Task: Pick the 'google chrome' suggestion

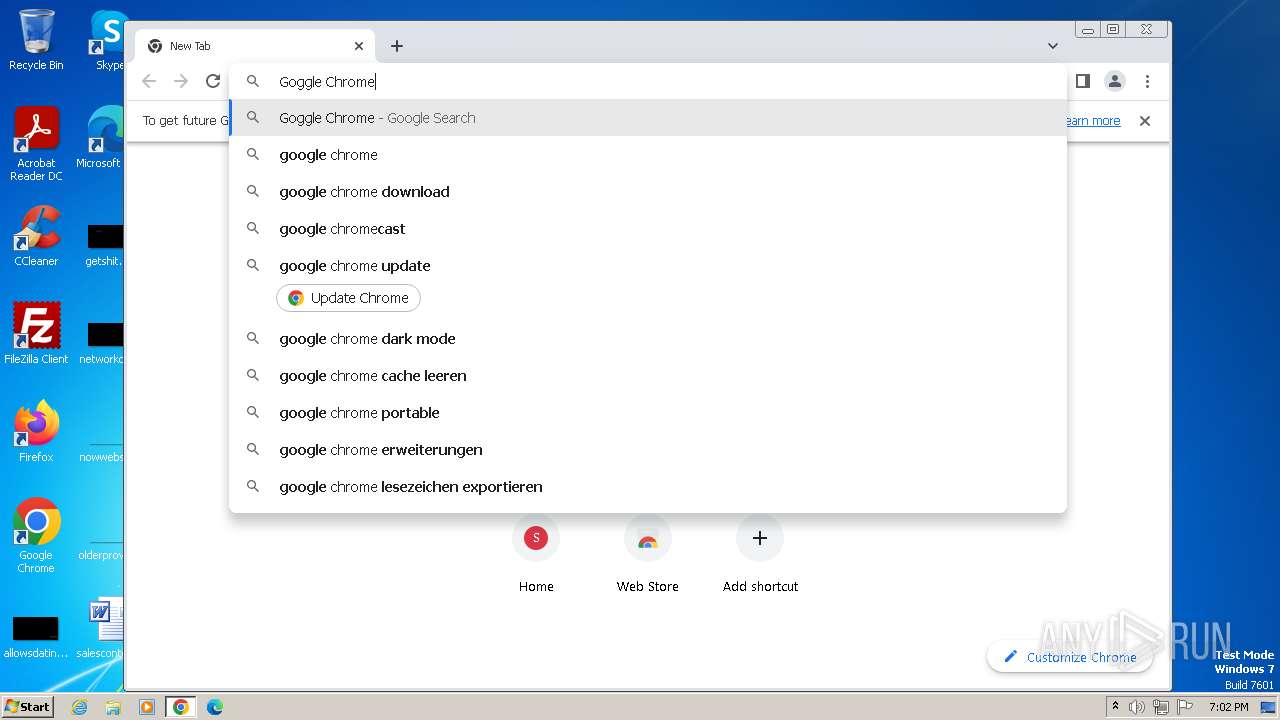Action: pyautogui.click(x=648, y=155)
